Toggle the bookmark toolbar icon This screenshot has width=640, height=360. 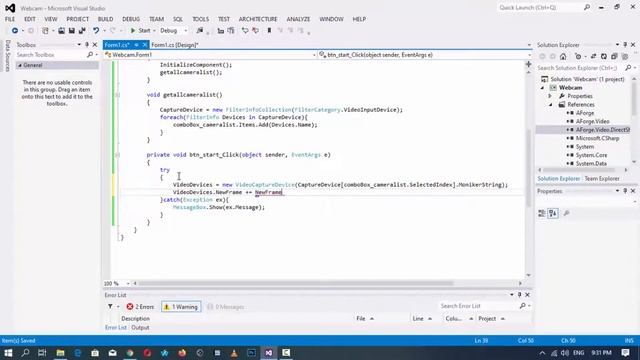pyautogui.click(x=269, y=31)
